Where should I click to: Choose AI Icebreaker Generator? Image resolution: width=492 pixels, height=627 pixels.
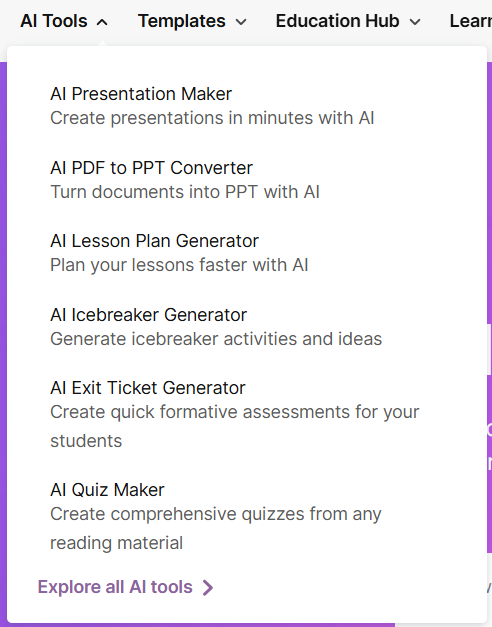[148, 315]
